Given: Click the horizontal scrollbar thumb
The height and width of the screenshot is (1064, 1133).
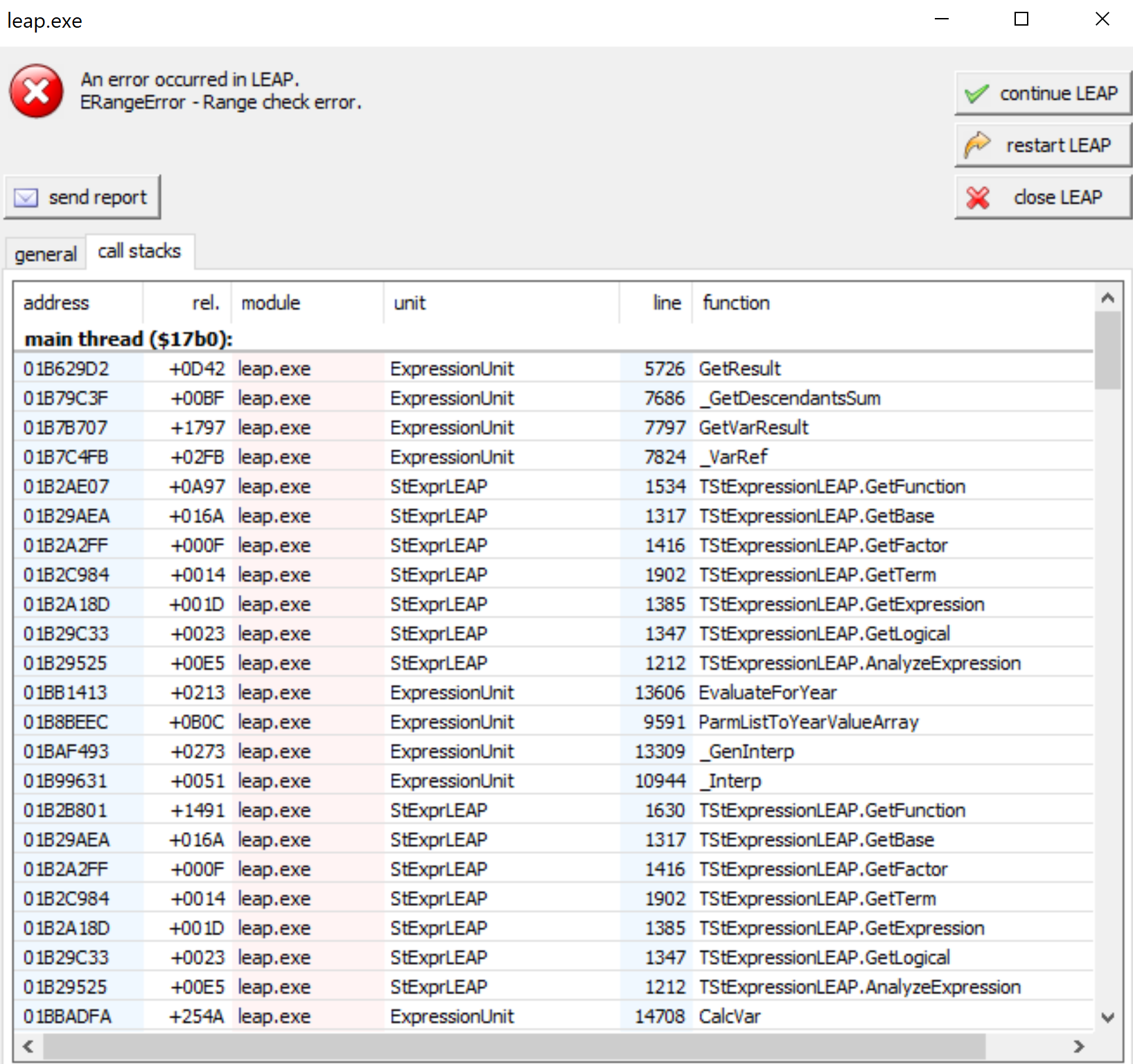Looking at the screenshot, I should 514,1046.
